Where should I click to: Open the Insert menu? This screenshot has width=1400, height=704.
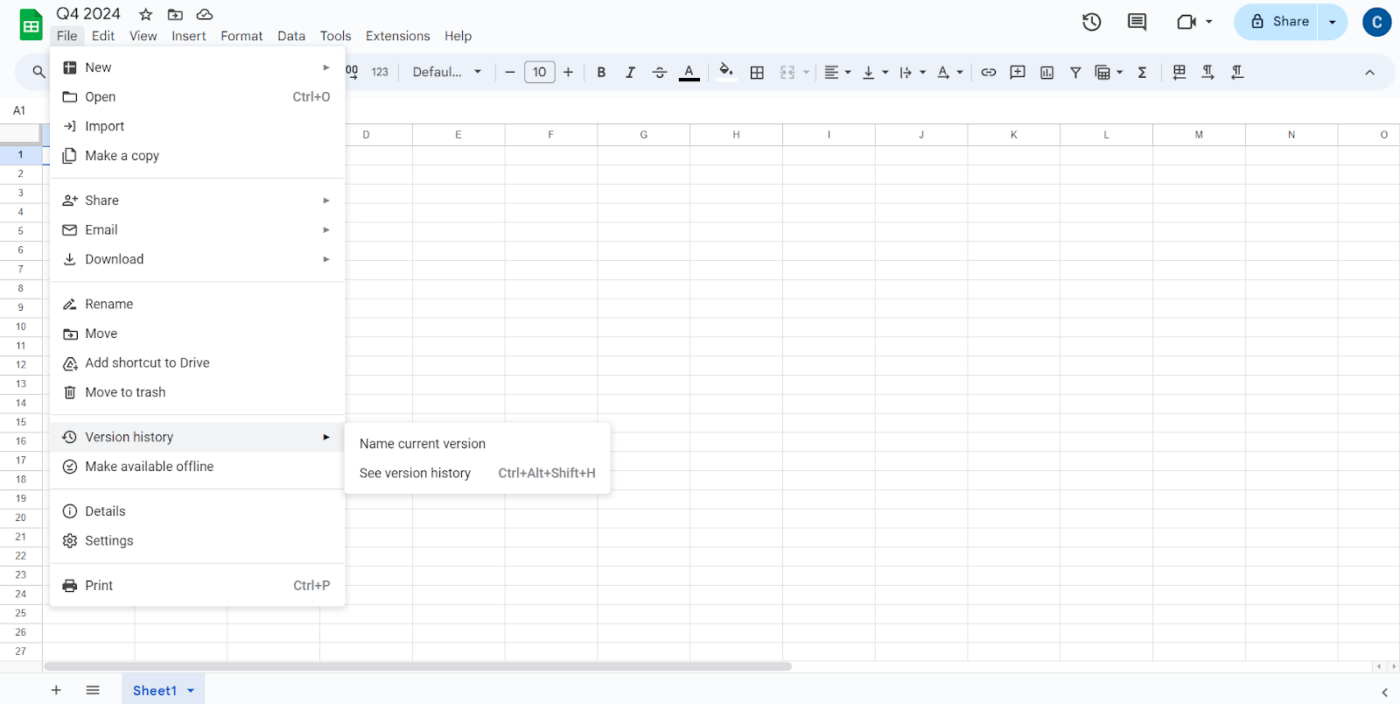pyautogui.click(x=188, y=36)
